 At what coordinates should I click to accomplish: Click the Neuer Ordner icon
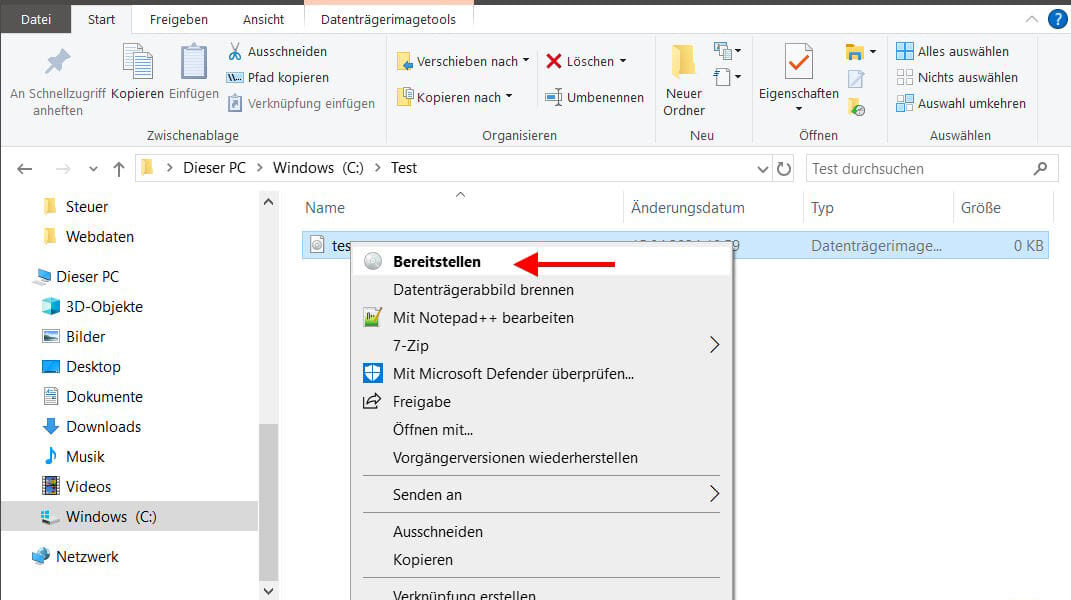[x=683, y=62]
